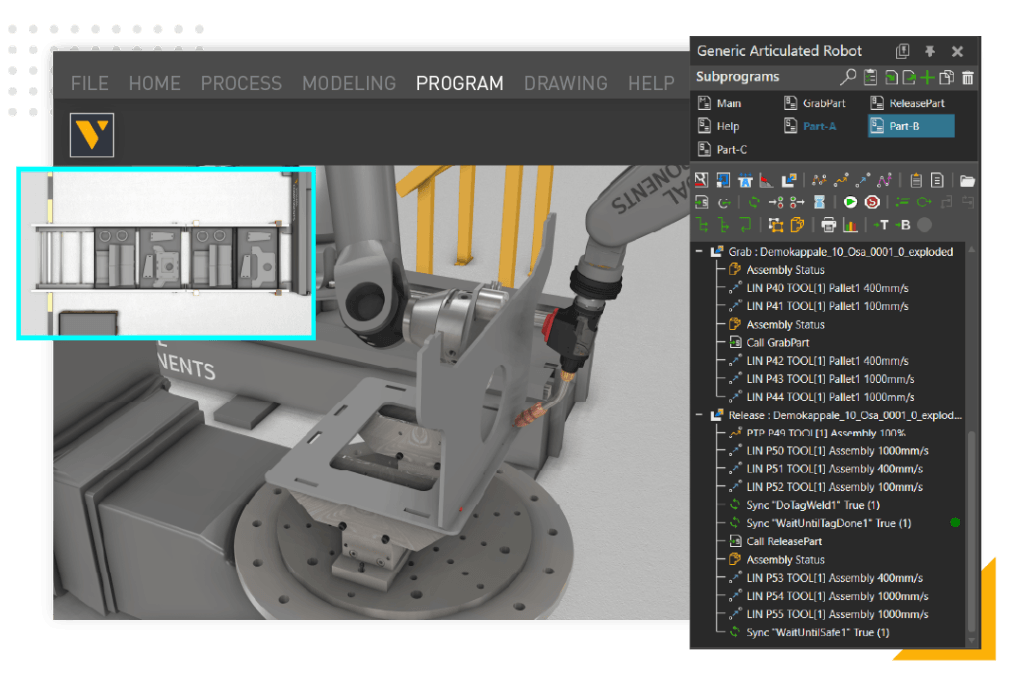The width and height of the screenshot is (1024, 674).
Task: Click the white document statement icon
Action: [937, 180]
